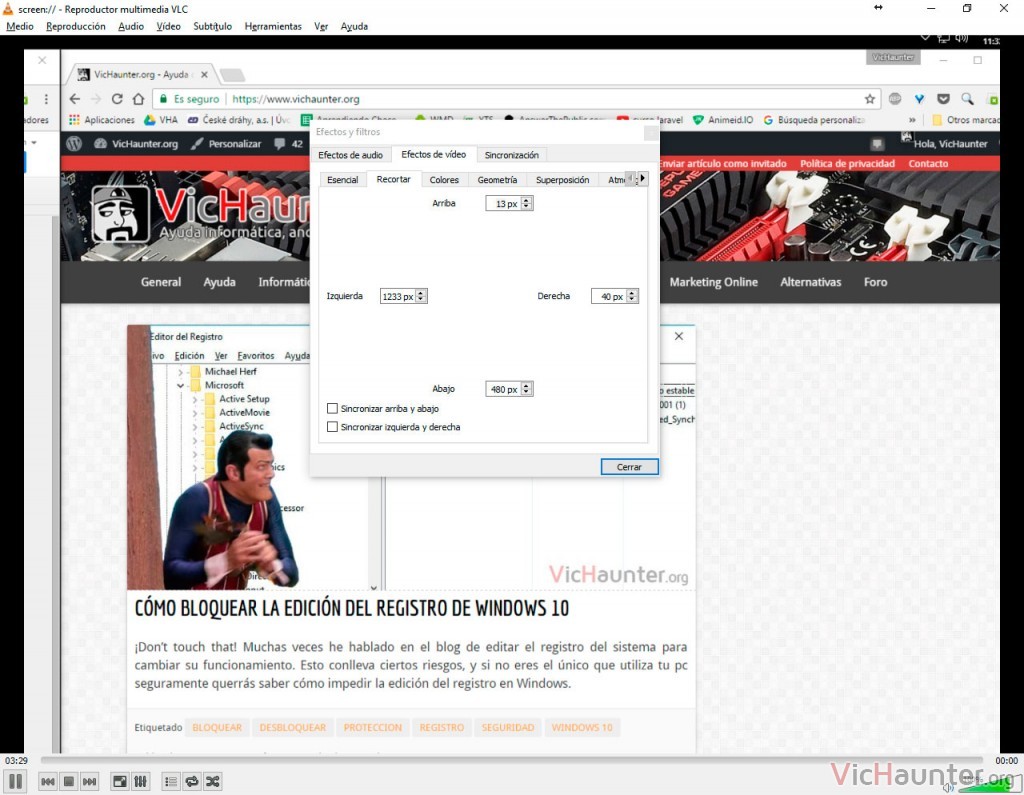Jump to the previous media item

pyautogui.click(x=48, y=781)
